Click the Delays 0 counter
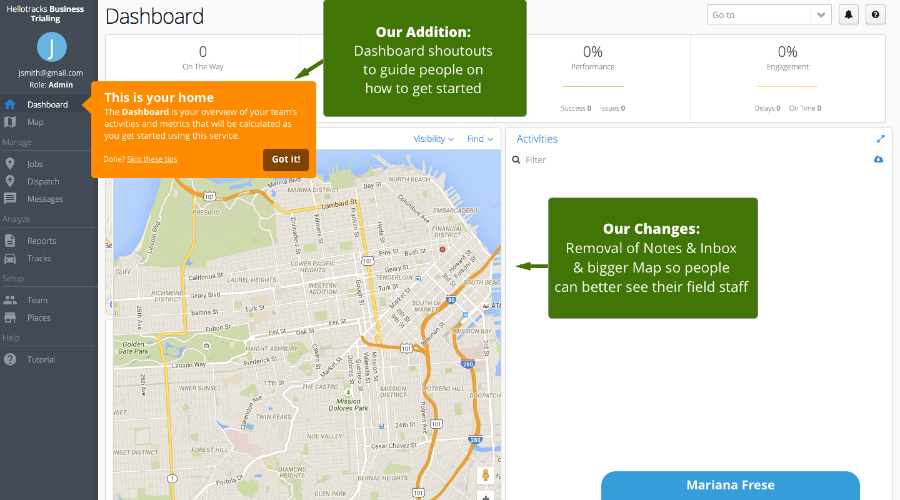Image resolution: width=900 pixels, height=500 pixels. click(767, 108)
